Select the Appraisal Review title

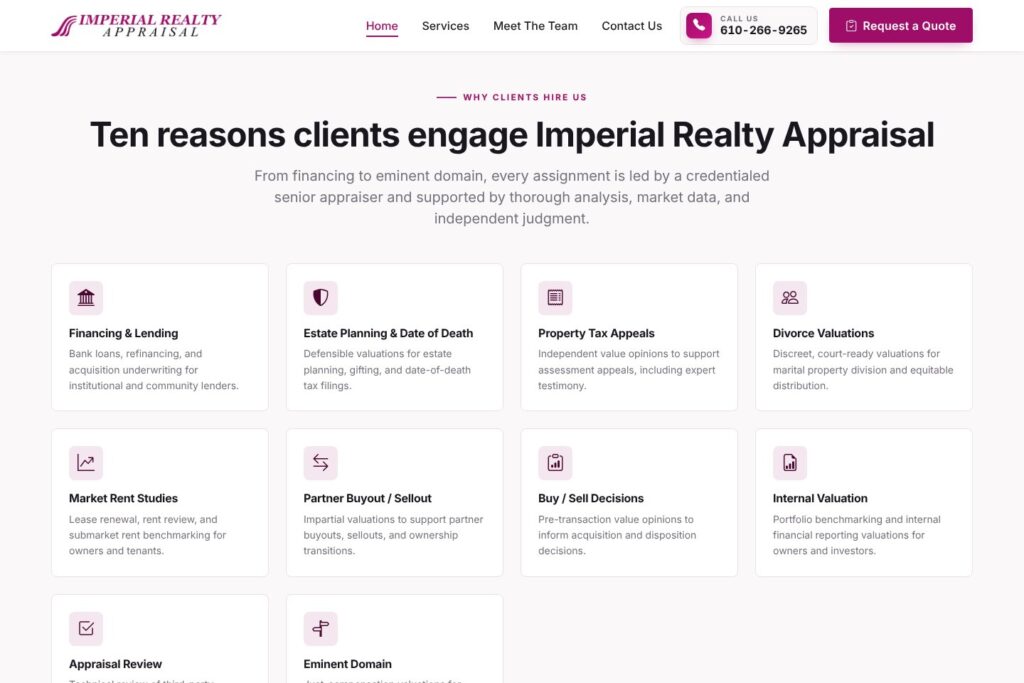(116, 664)
